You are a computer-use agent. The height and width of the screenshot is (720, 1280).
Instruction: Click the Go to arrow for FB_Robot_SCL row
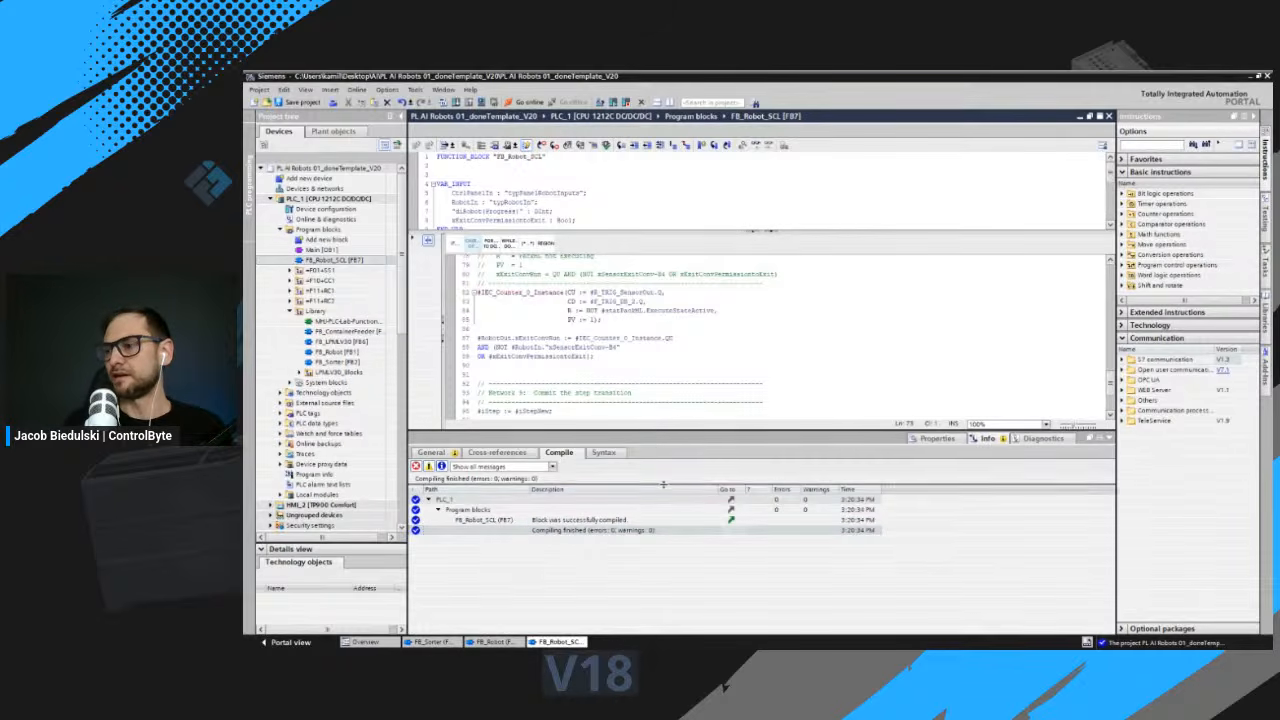click(x=731, y=520)
